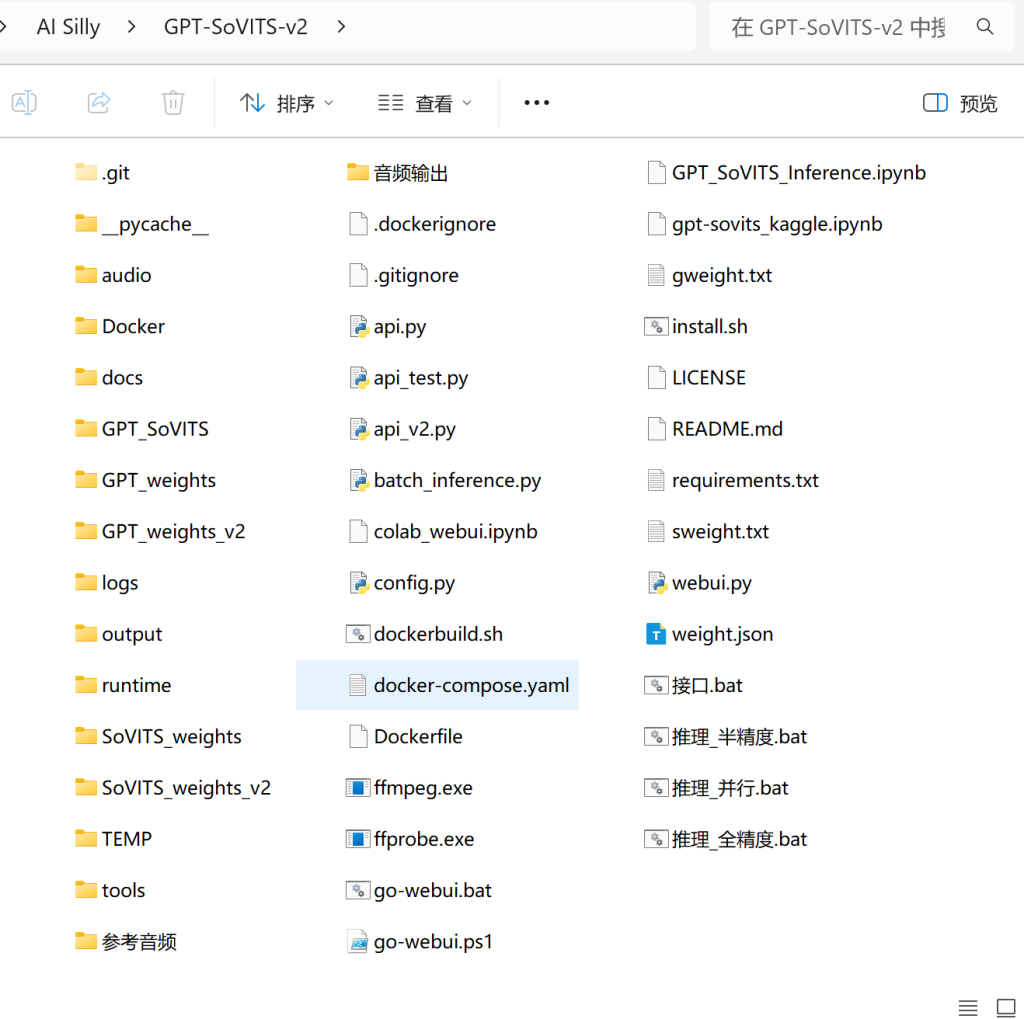Click the api.py Python file icon
This screenshot has width=1024, height=1019.
[359, 326]
